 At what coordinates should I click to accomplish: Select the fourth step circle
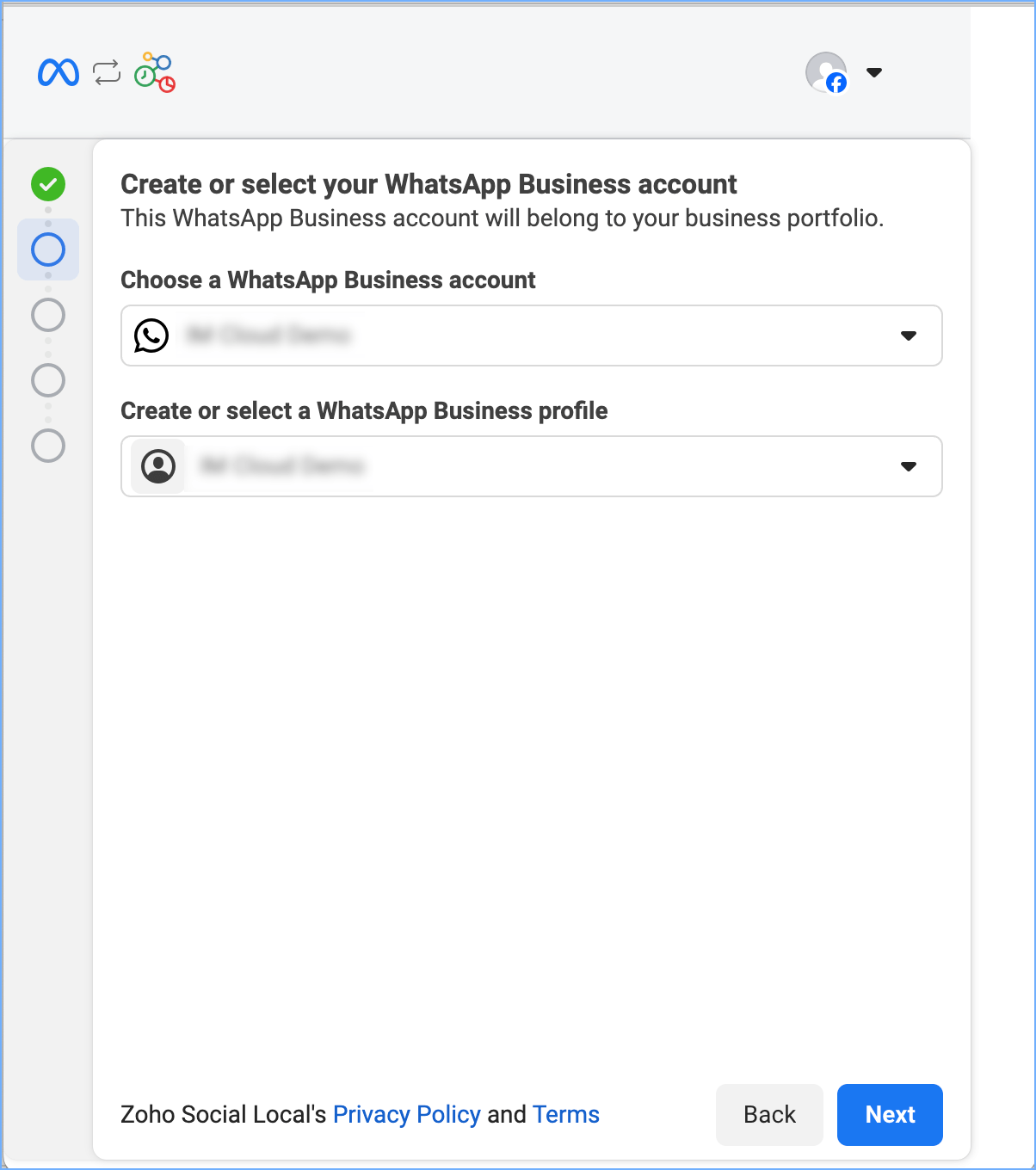pos(48,380)
